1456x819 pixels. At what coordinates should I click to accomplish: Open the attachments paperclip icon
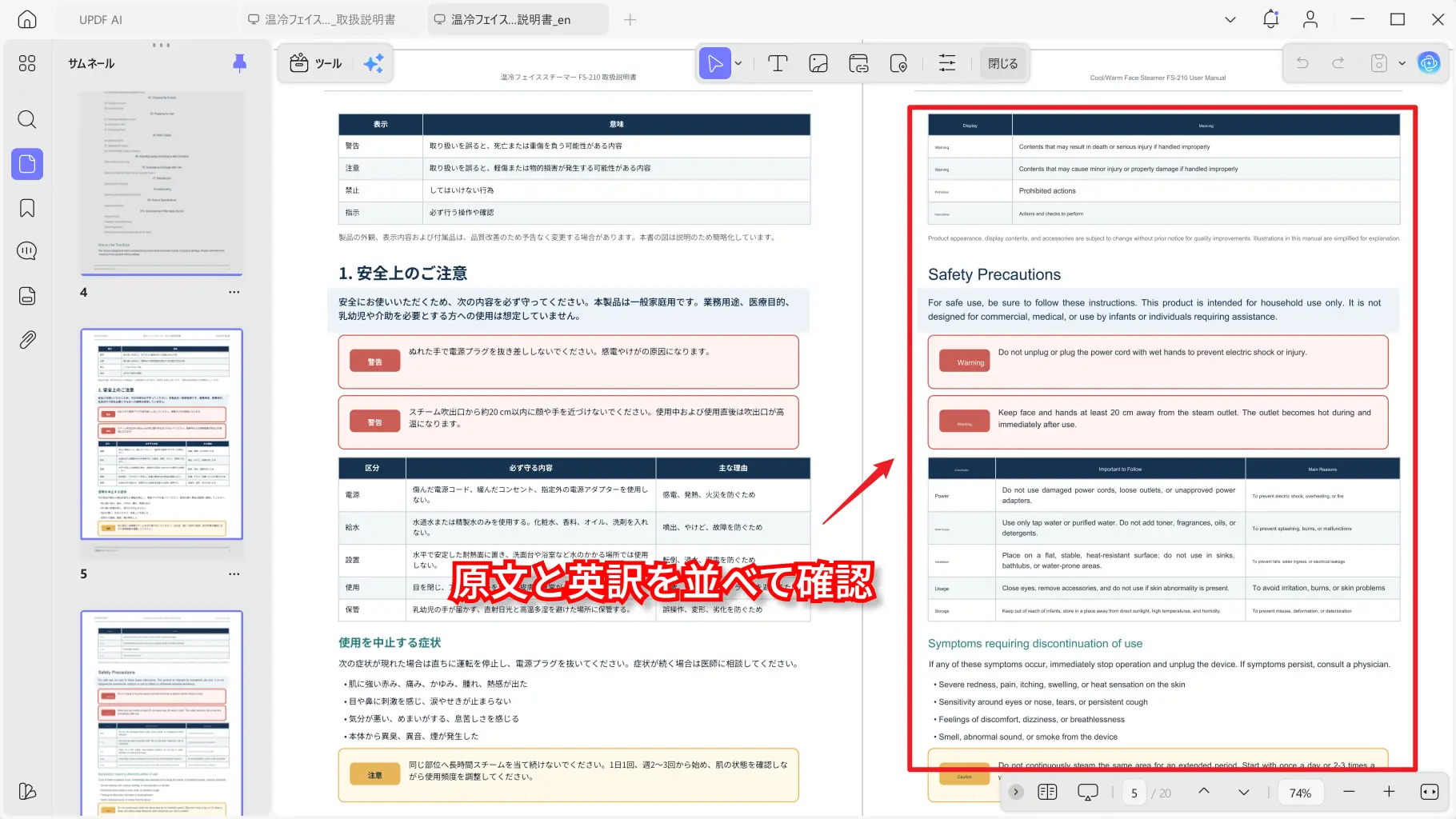pyautogui.click(x=27, y=339)
